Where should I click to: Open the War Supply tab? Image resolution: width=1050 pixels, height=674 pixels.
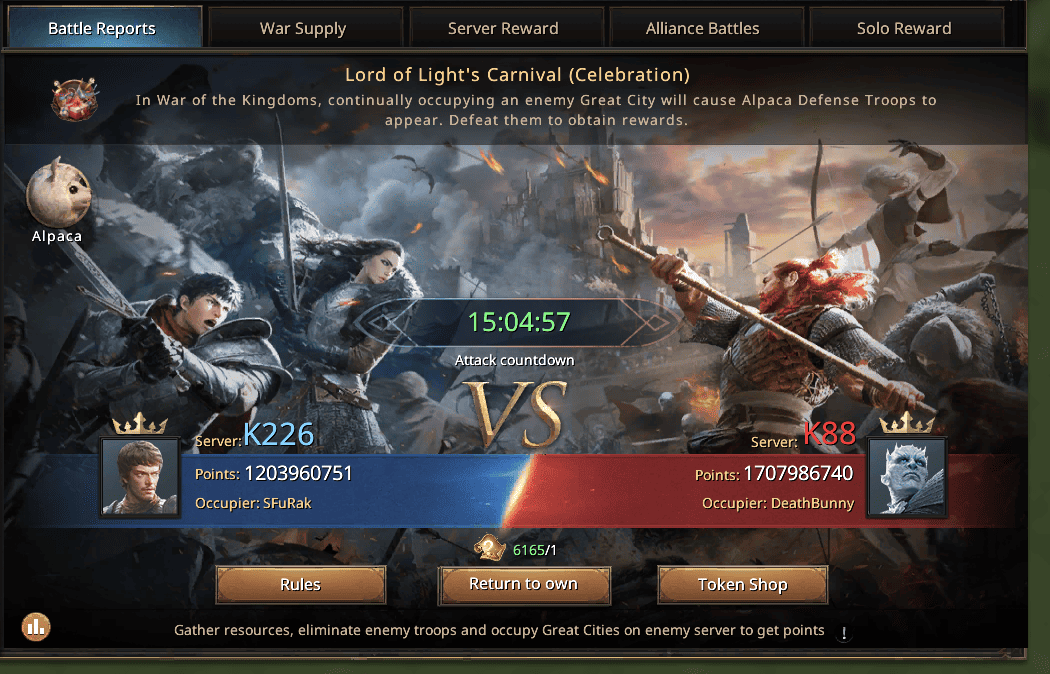click(303, 28)
